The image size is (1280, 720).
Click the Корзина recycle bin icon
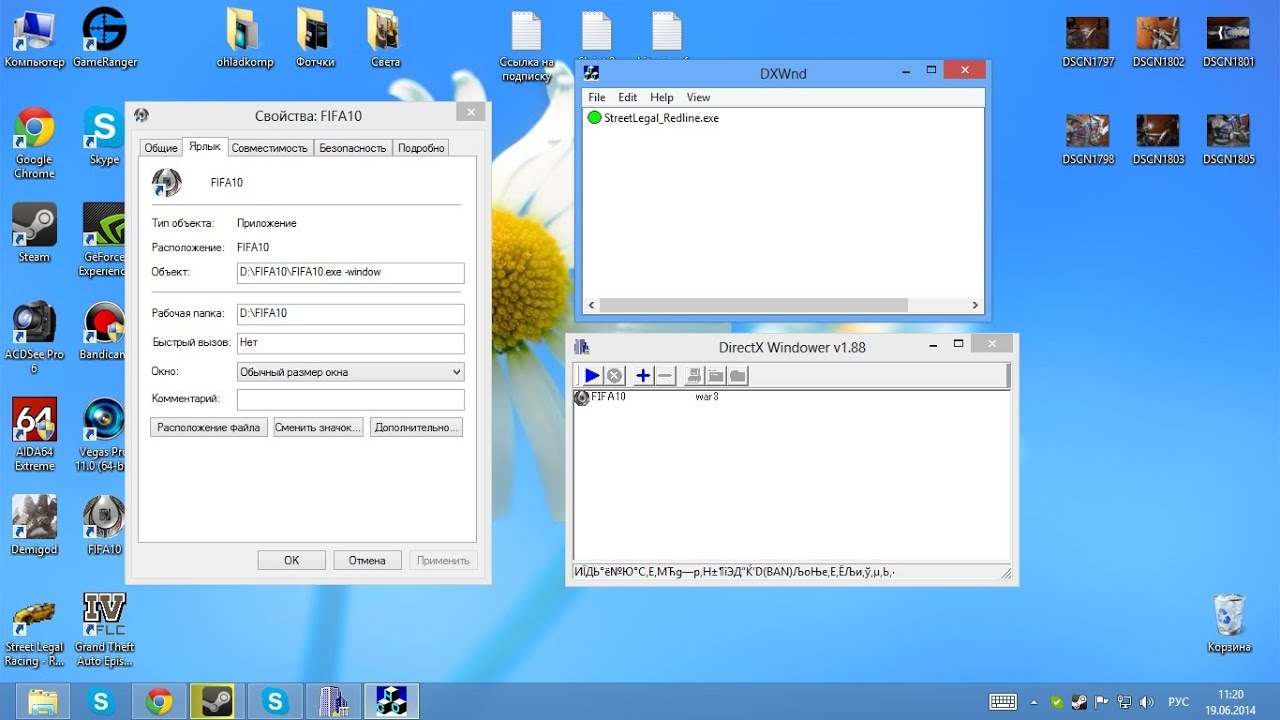1229,622
